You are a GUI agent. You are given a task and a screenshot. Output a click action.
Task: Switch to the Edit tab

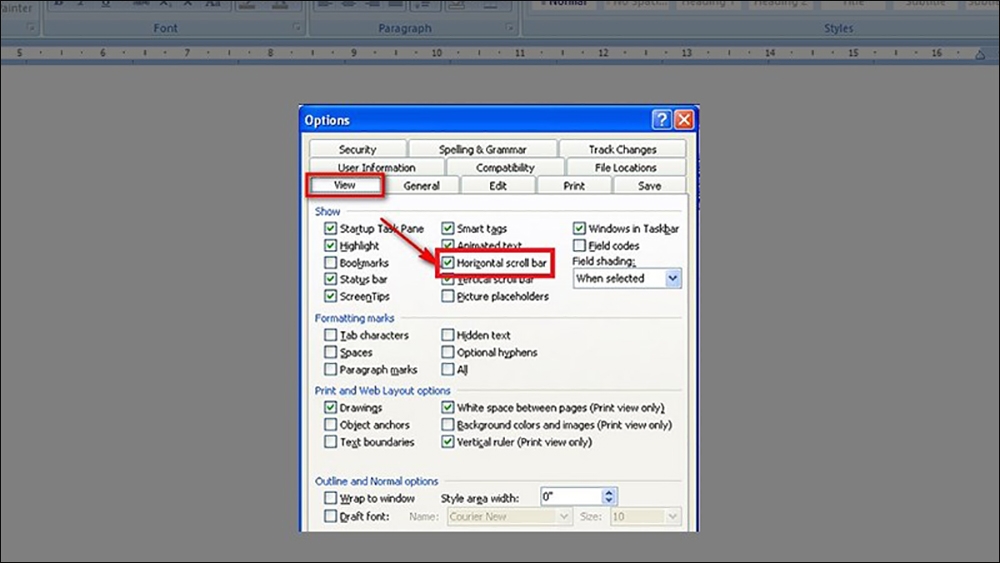pos(498,186)
